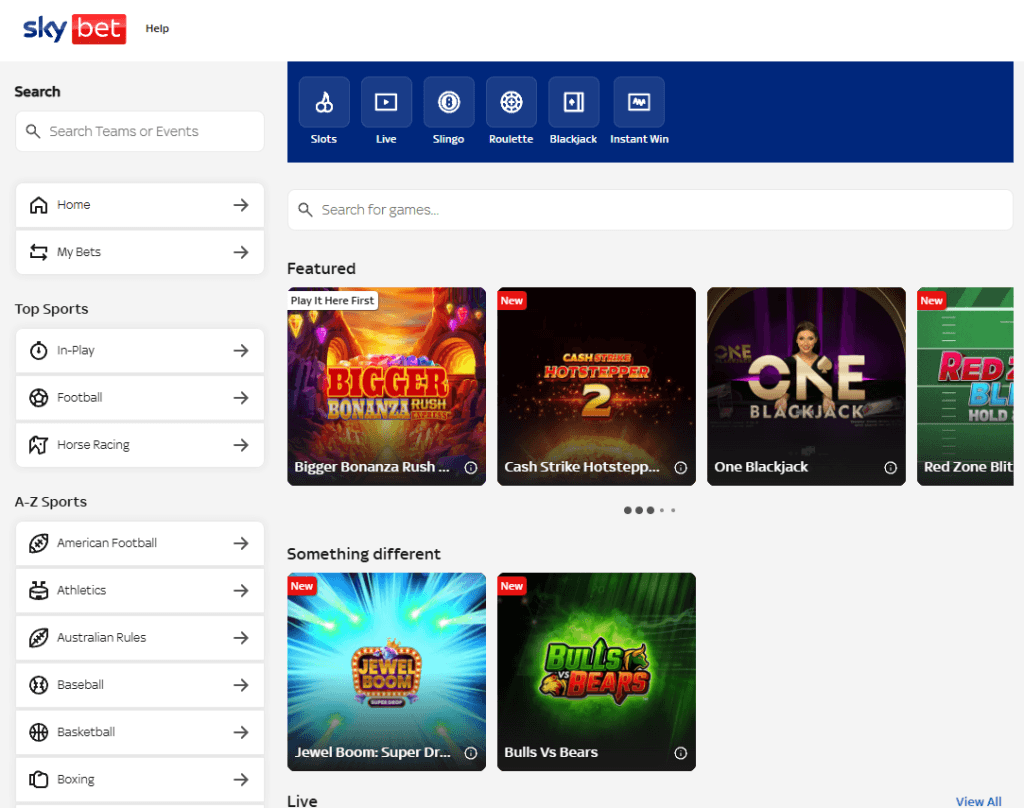The height and width of the screenshot is (808, 1024).
Task: Open the Roulette category icon
Action: (511, 102)
